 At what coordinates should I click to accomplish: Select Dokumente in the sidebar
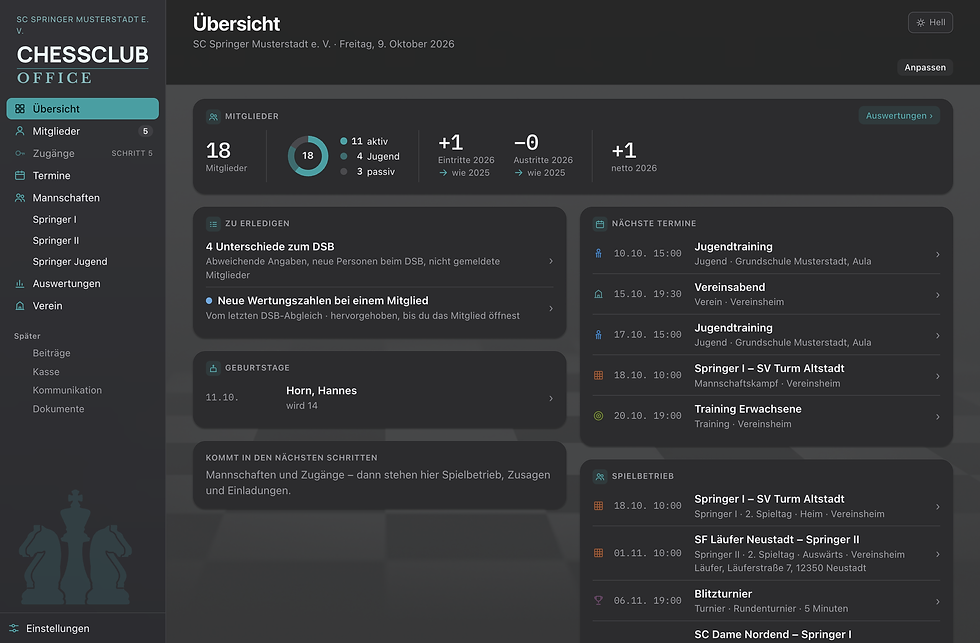pyautogui.click(x=58, y=409)
